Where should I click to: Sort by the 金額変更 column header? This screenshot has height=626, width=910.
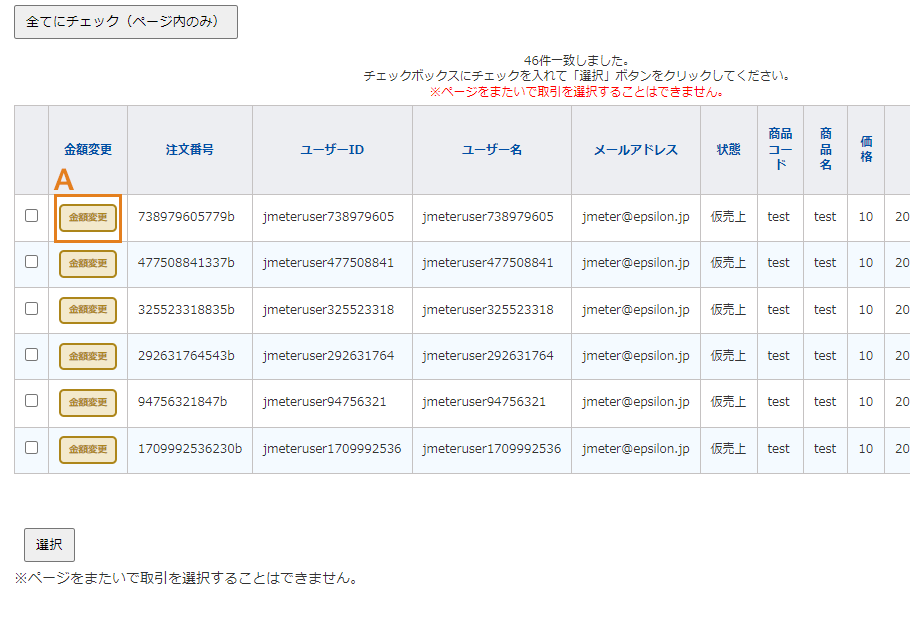tap(88, 150)
